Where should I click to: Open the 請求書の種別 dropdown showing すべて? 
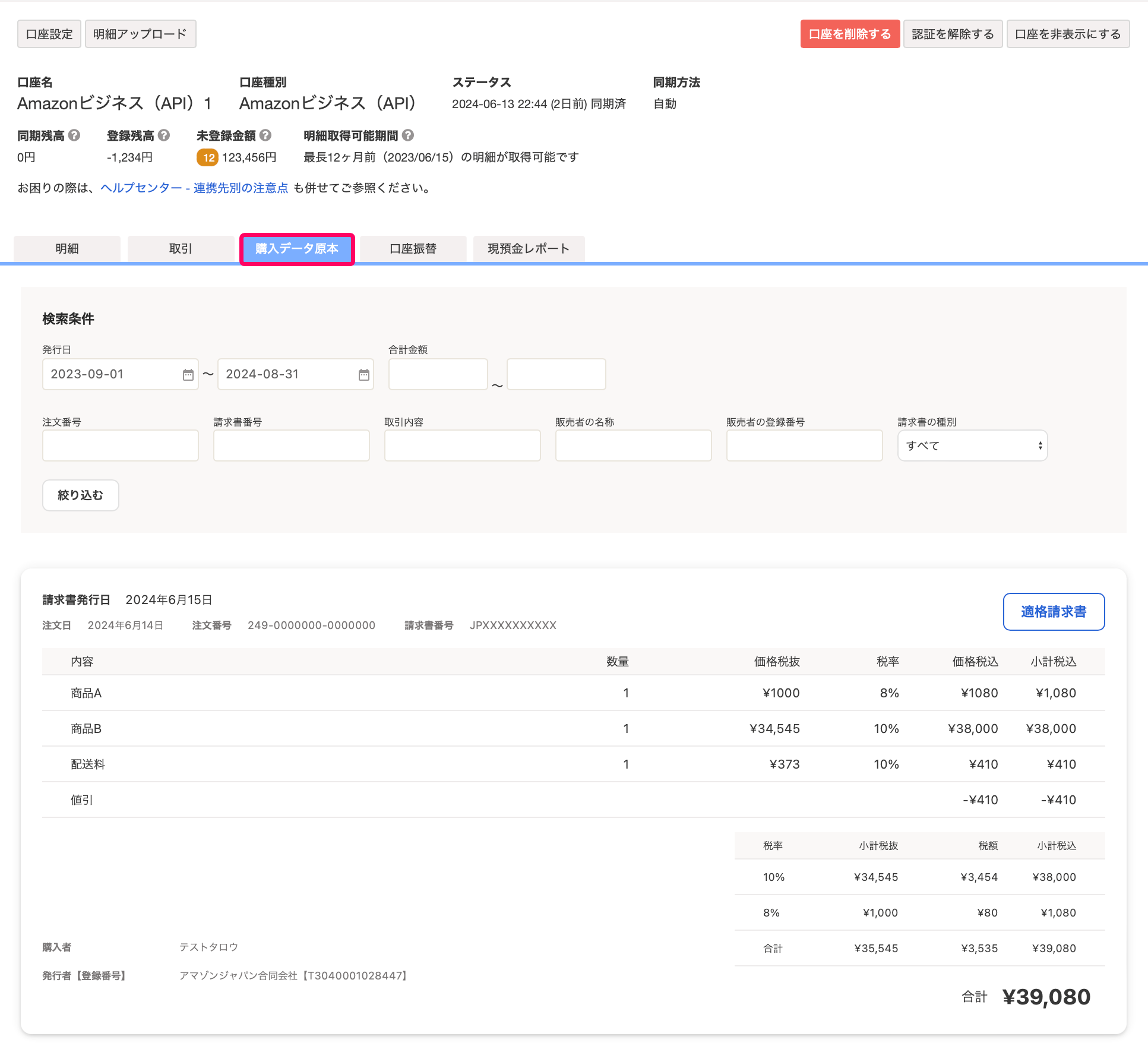coord(972,445)
